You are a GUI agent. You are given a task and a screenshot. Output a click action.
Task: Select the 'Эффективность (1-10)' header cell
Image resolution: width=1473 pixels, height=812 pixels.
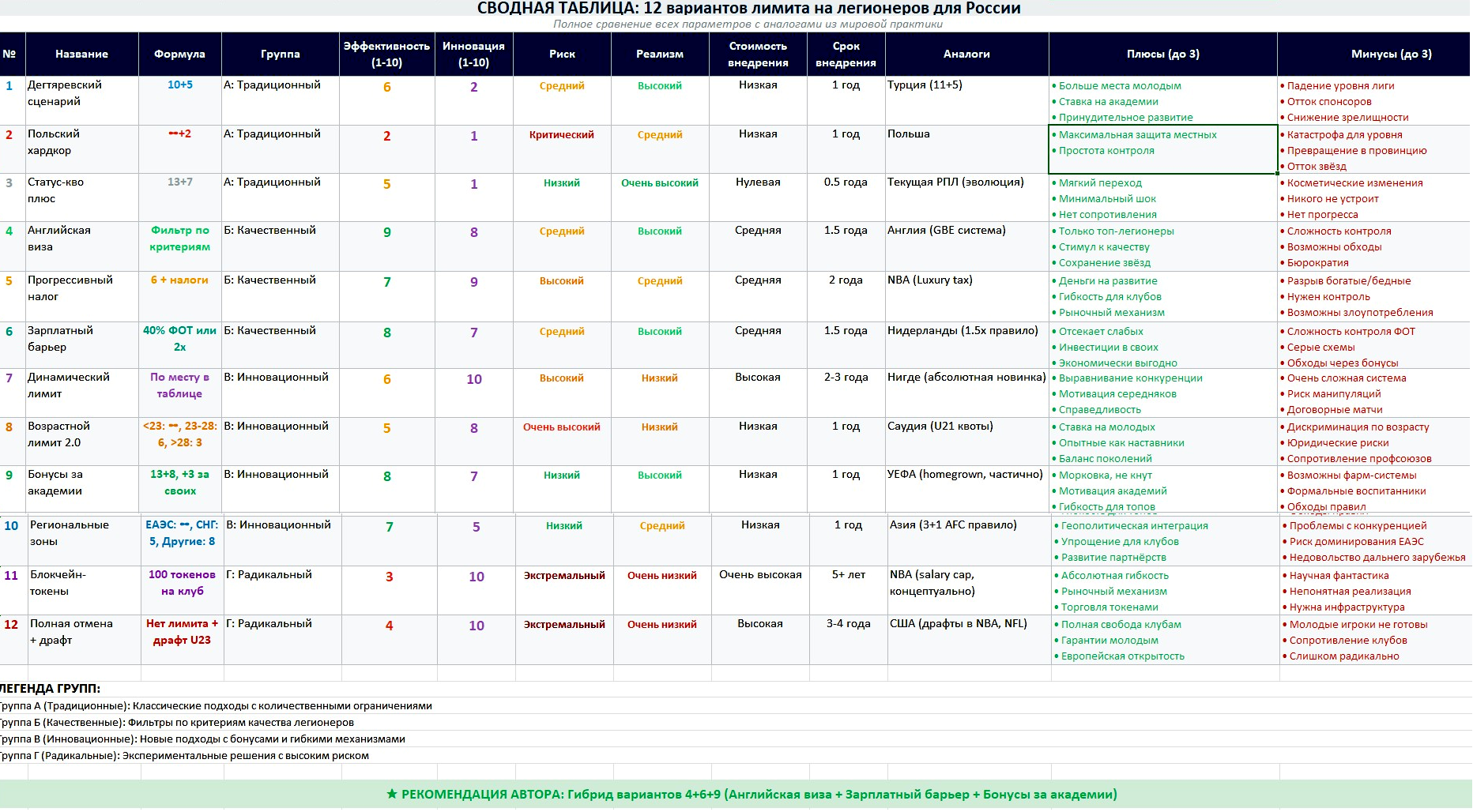[386, 54]
